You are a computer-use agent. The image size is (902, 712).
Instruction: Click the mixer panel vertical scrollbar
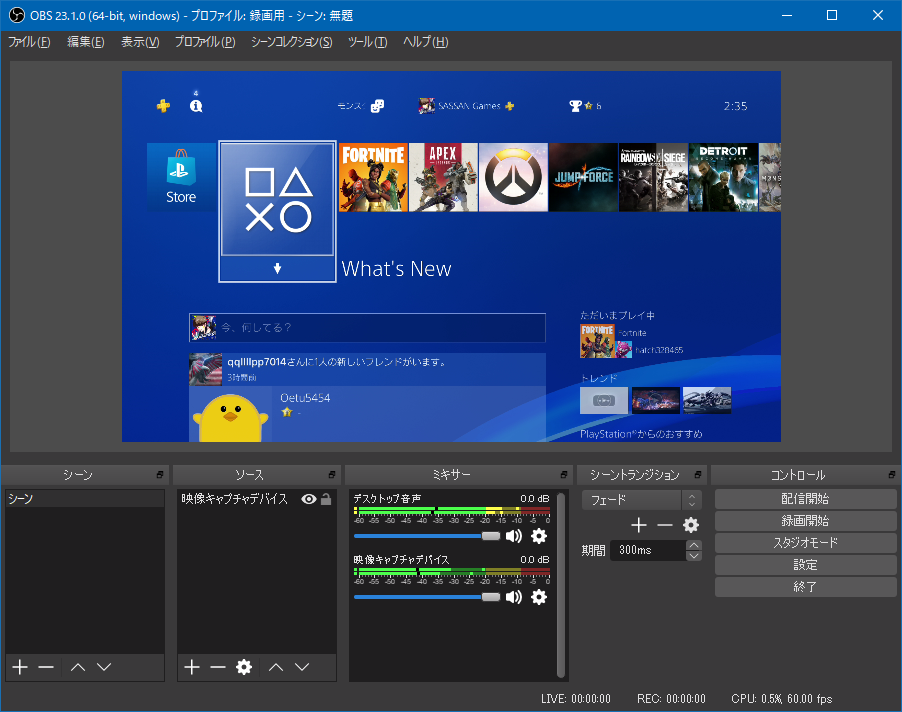click(x=561, y=585)
